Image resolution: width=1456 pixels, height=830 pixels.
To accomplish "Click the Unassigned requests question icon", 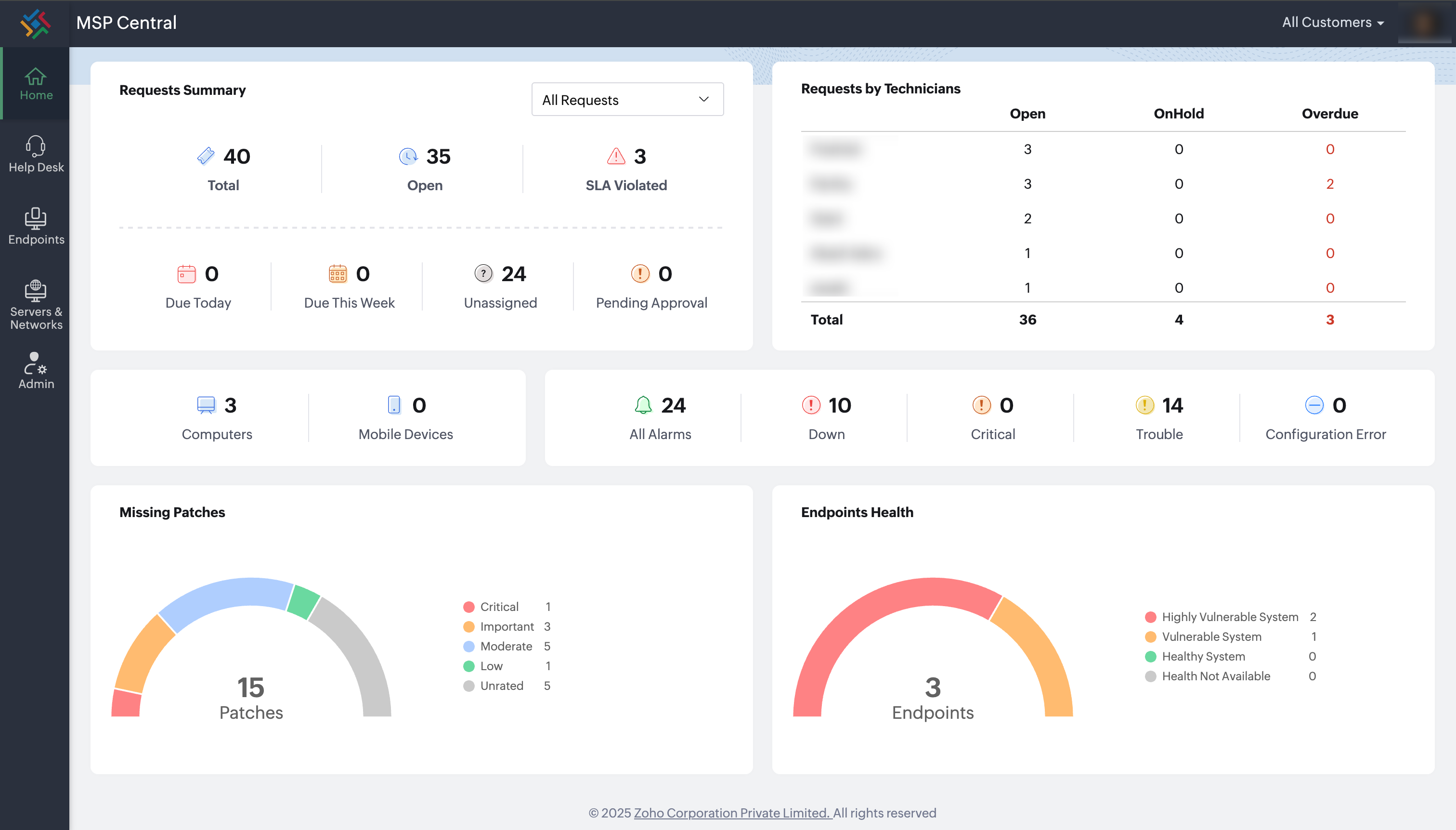I will point(482,273).
